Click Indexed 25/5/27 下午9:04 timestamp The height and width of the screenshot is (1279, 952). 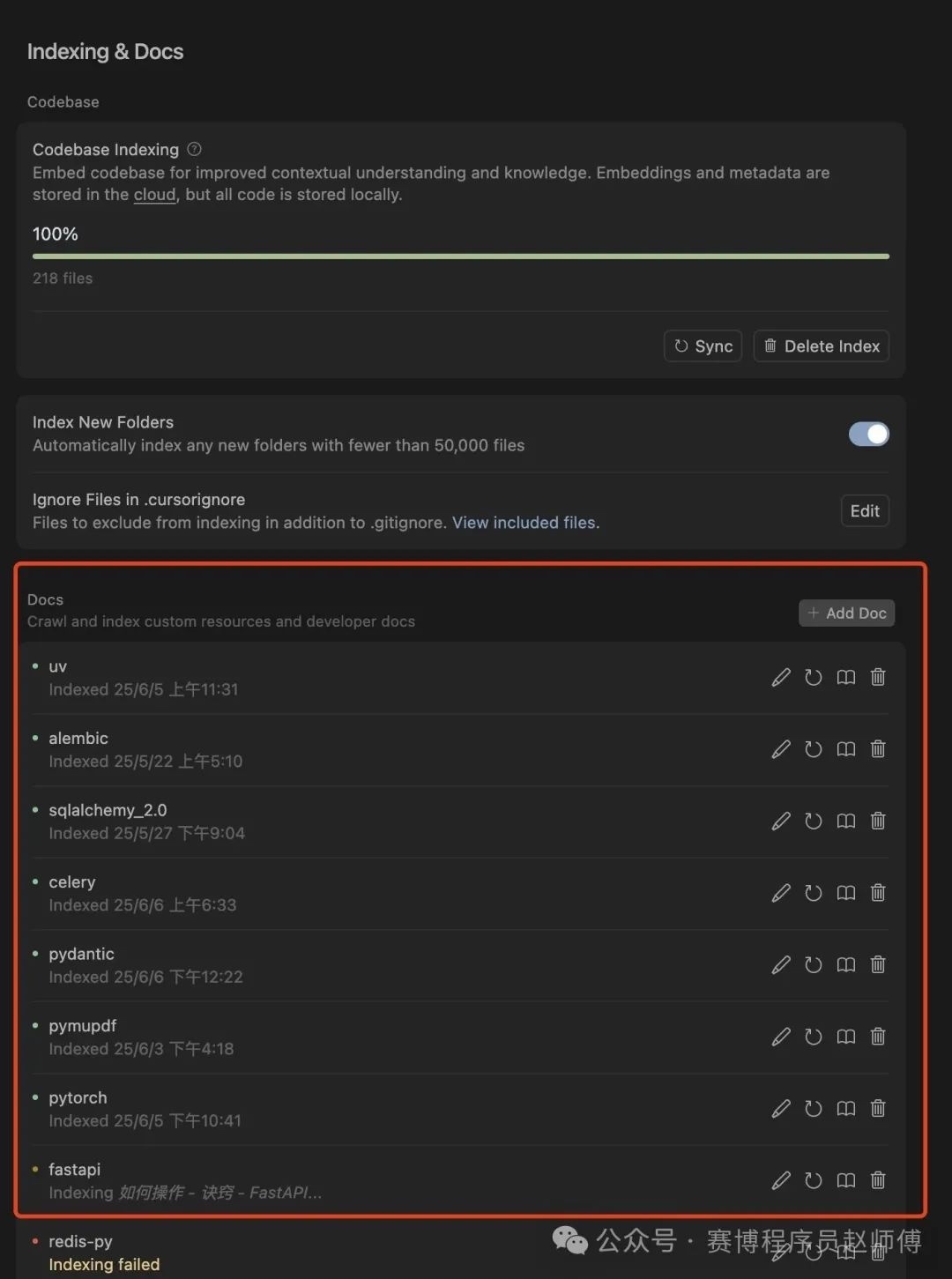point(147,834)
